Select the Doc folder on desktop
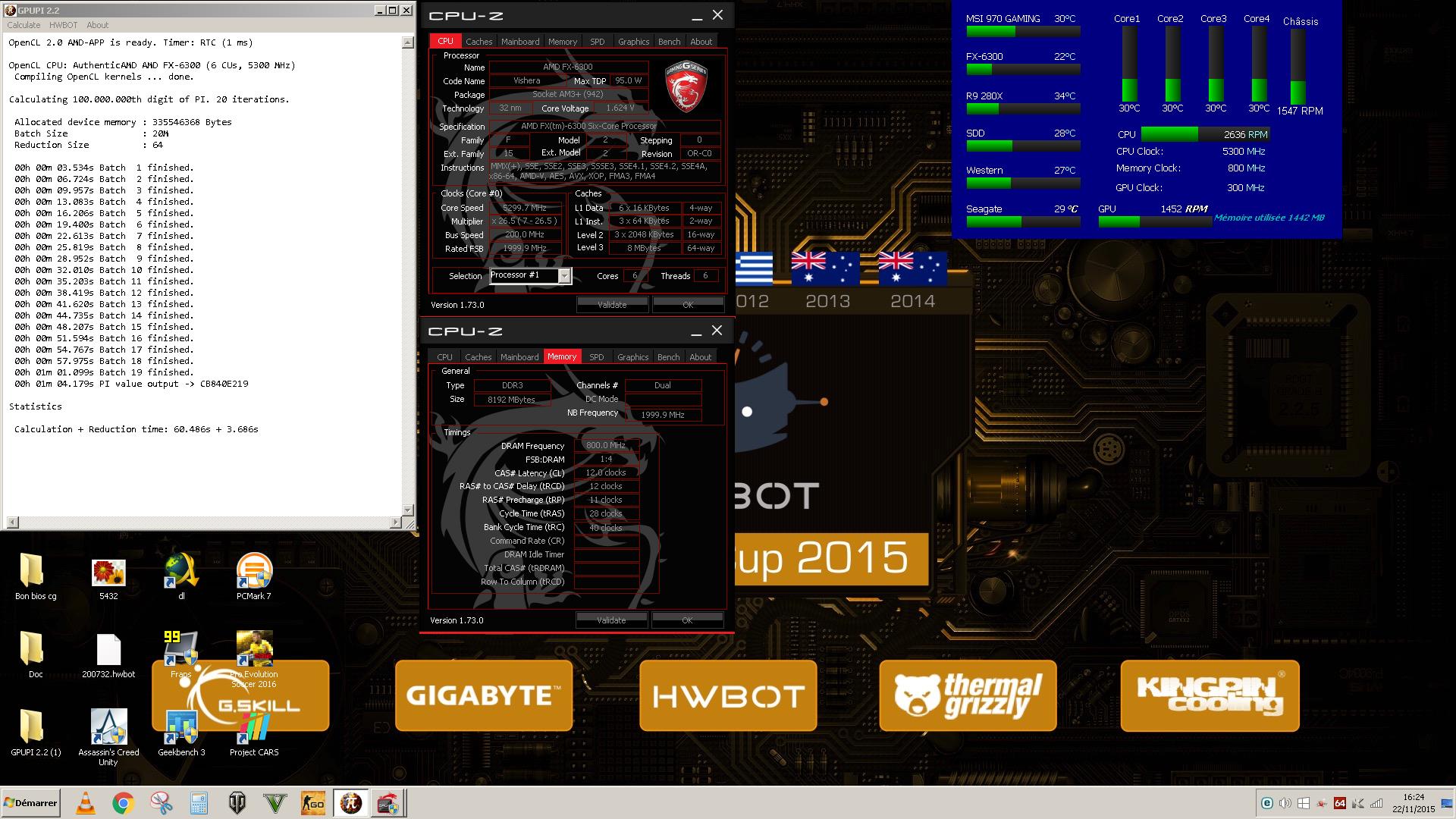The image size is (1456, 819). [36, 654]
